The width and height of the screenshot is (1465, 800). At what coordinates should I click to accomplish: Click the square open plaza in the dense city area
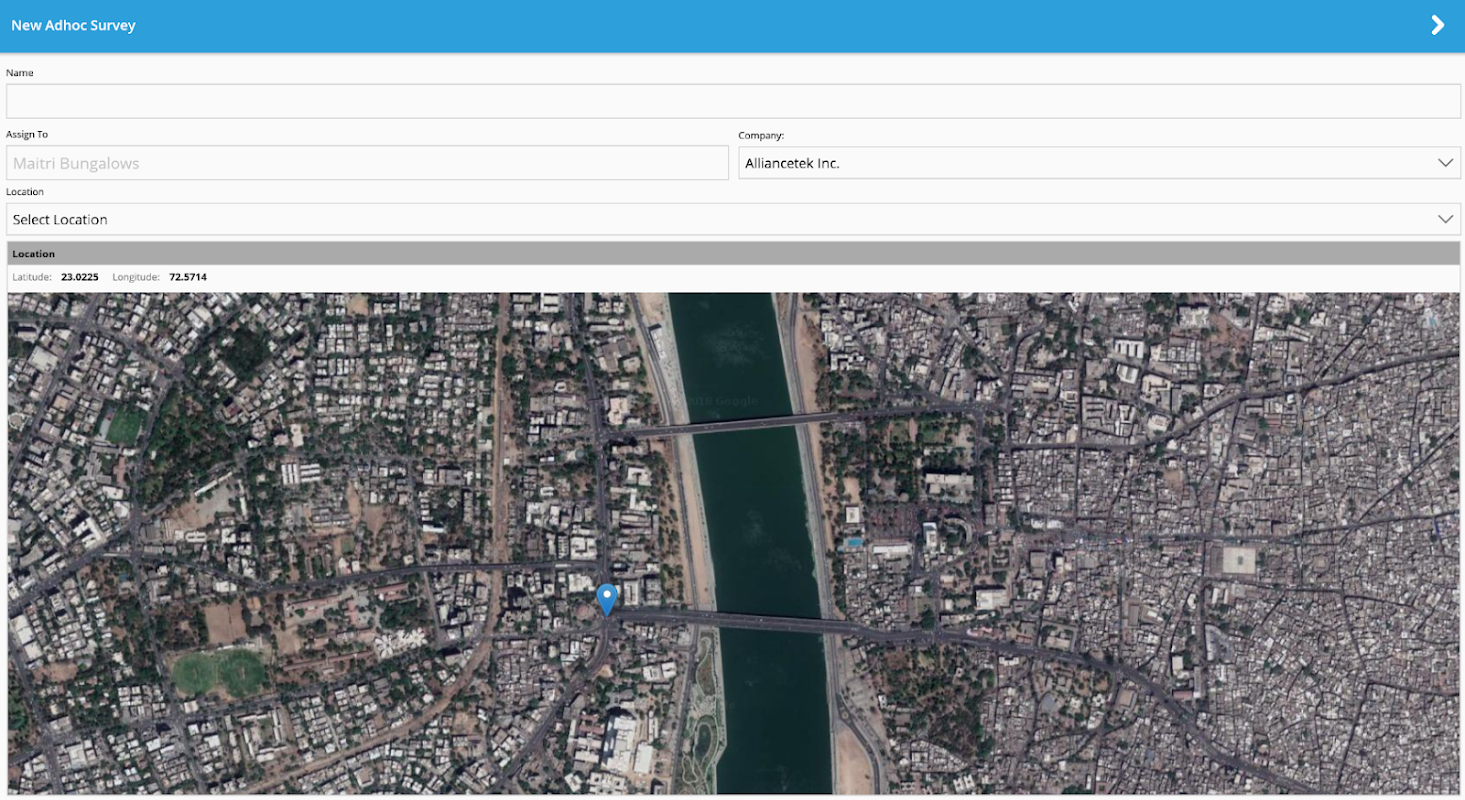1238,560
